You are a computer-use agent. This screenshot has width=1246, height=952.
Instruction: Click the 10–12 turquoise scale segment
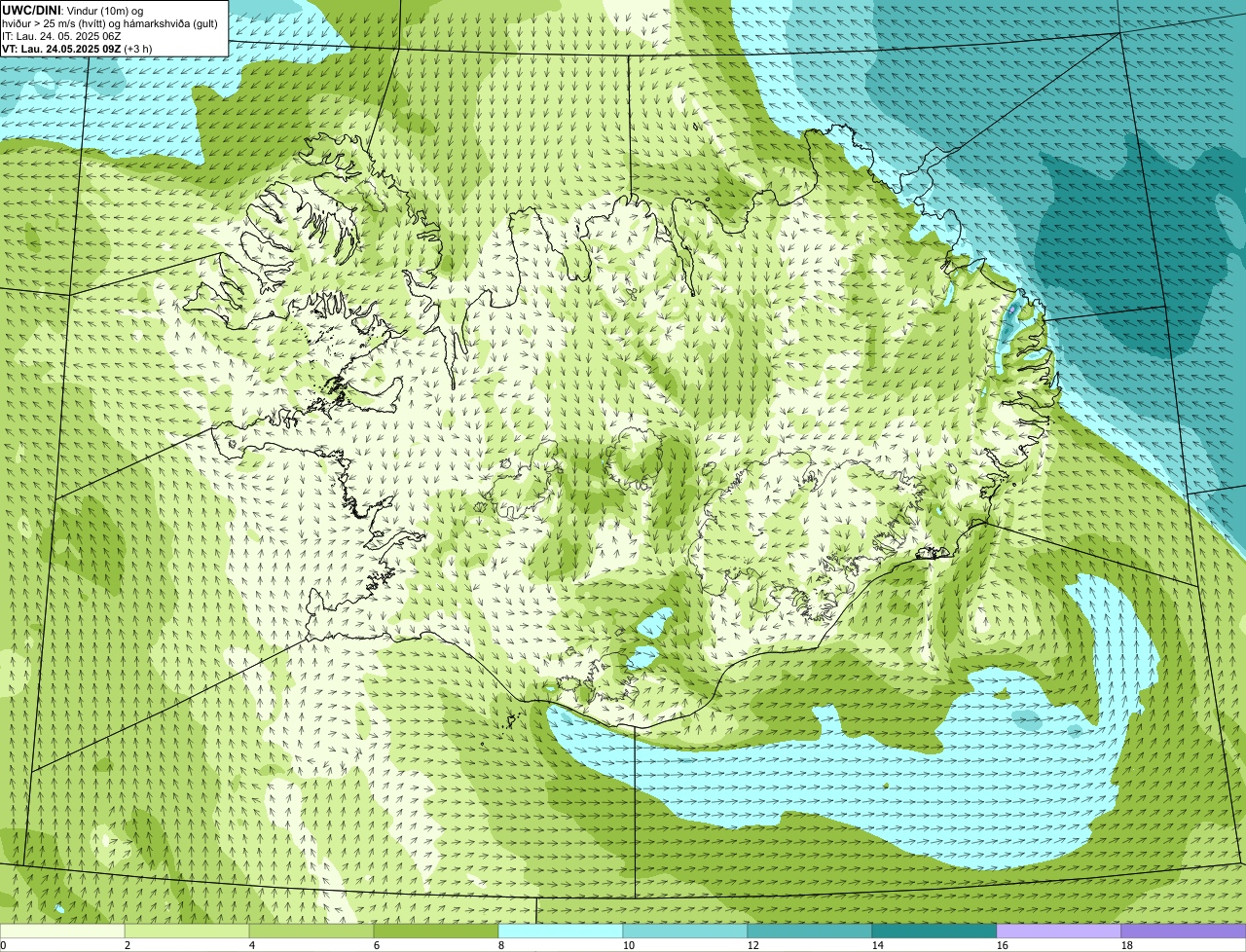(685, 932)
